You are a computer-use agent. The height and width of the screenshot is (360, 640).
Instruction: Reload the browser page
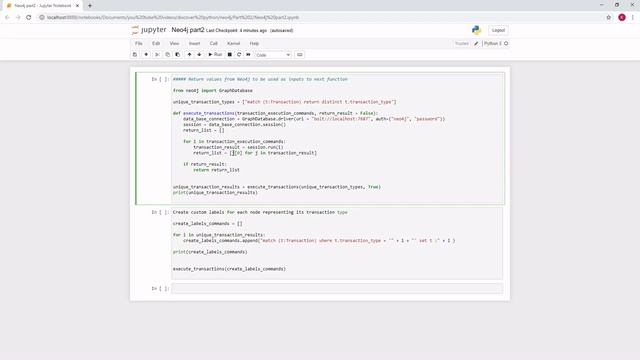[29, 18]
